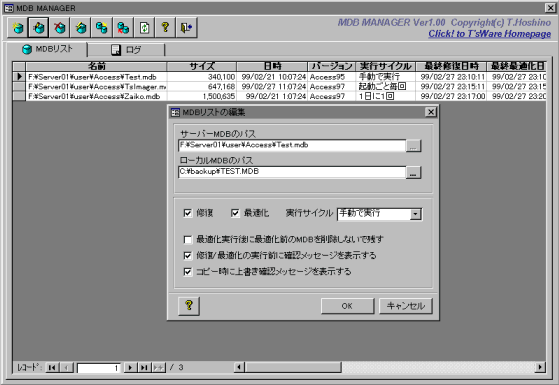The height and width of the screenshot is (385, 559).
Task: Click the row selector for TsImager row
Action: 19,86
